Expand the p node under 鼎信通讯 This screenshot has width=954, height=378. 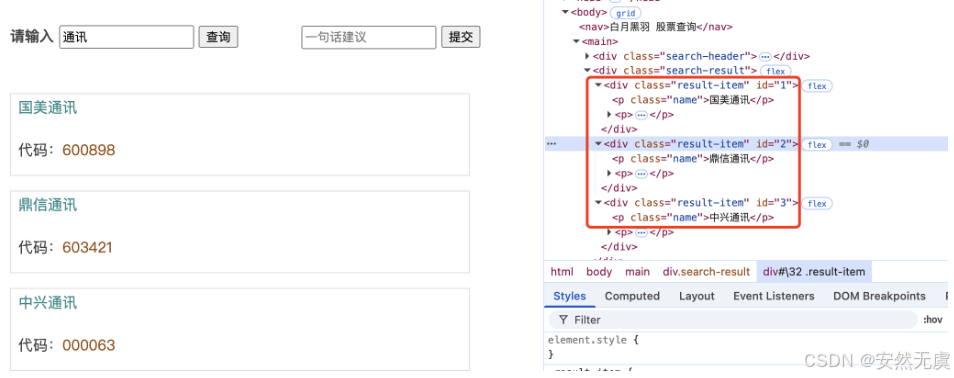(609, 173)
